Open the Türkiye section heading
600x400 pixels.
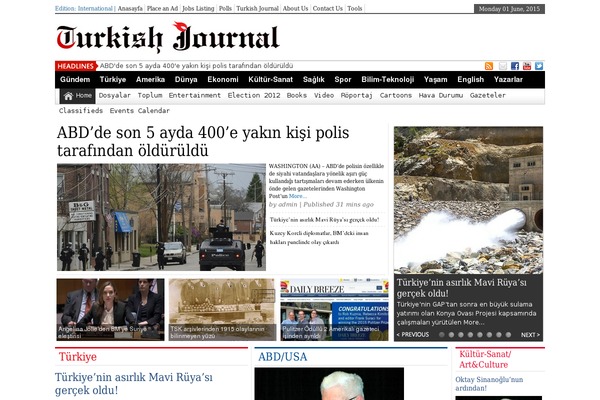78,357
